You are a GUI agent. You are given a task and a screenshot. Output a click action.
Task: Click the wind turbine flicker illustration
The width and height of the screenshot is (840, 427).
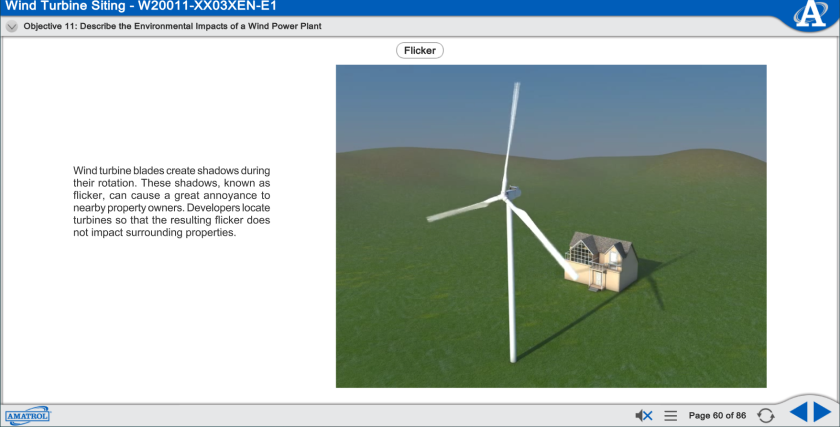551,226
